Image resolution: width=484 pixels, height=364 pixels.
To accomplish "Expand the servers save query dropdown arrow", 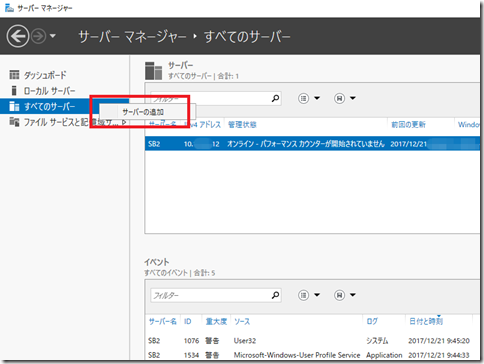I will tap(353, 98).
